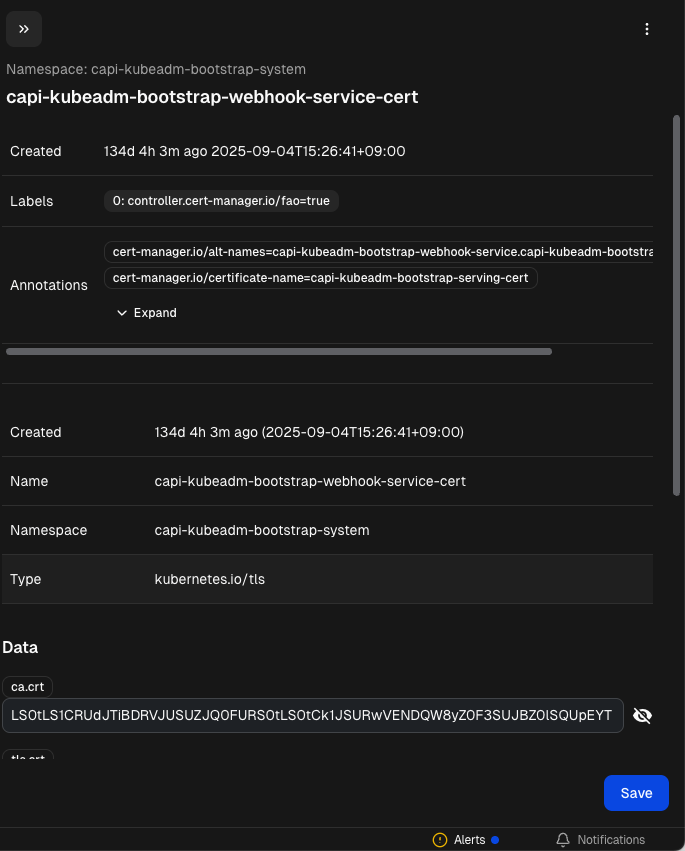The height and width of the screenshot is (851, 685).
Task: Click the ca.crt key label
Action: click(28, 687)
